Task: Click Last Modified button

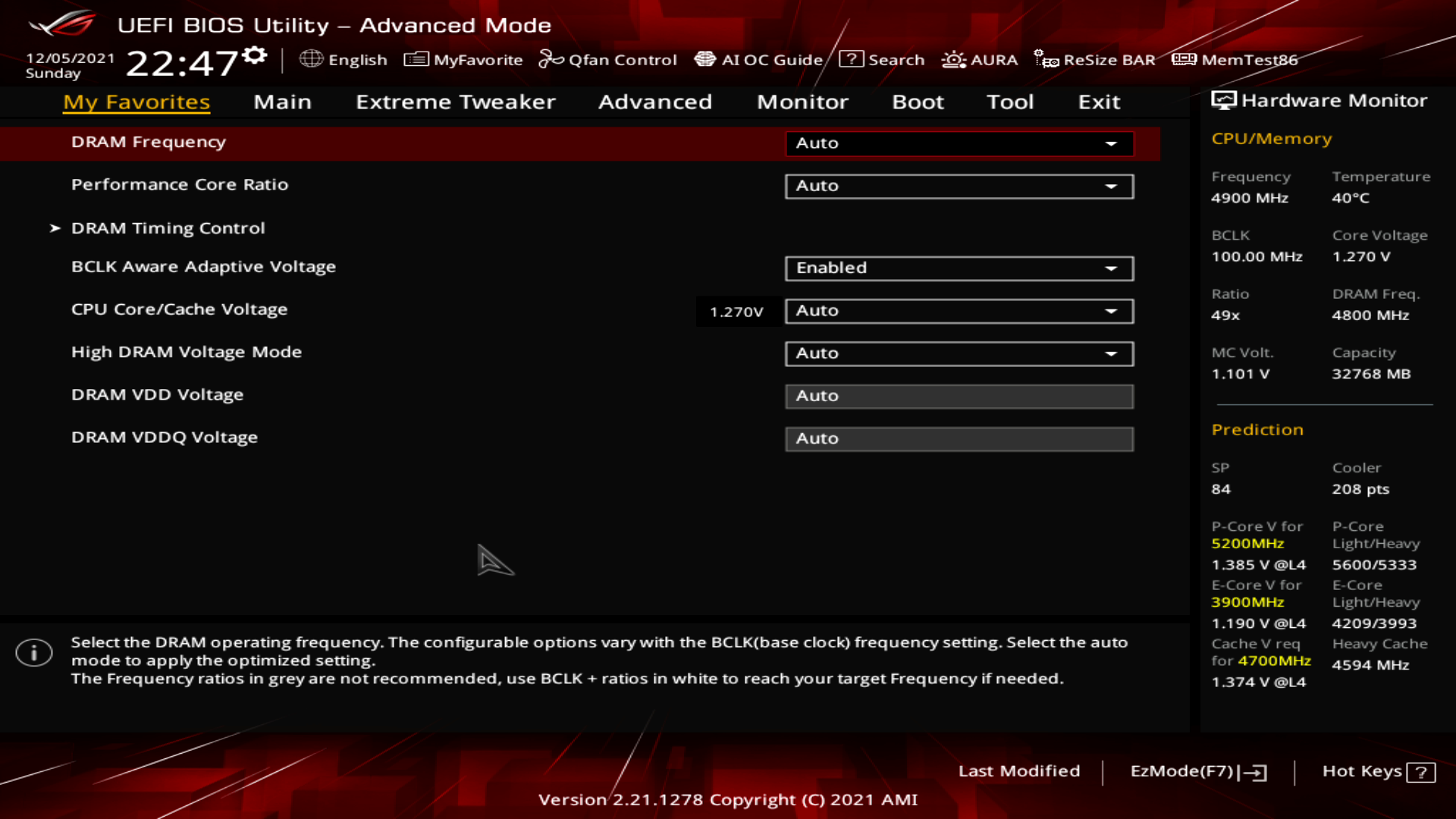Action: (1018, 771)
